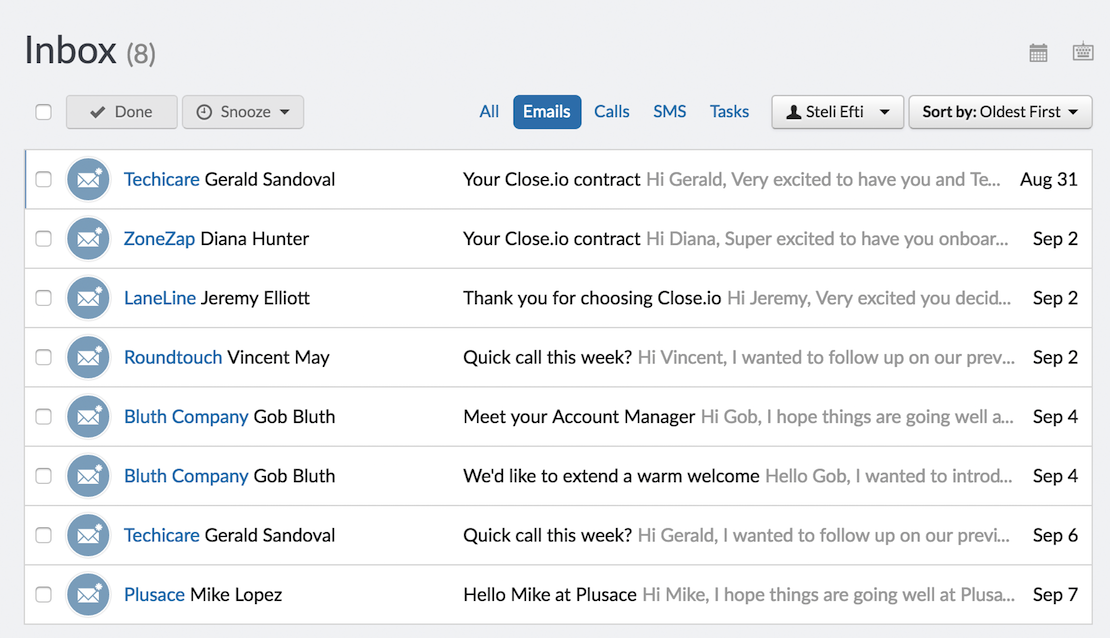Click email icon in ZoneZap Diana Hunter row

[88, 239]
